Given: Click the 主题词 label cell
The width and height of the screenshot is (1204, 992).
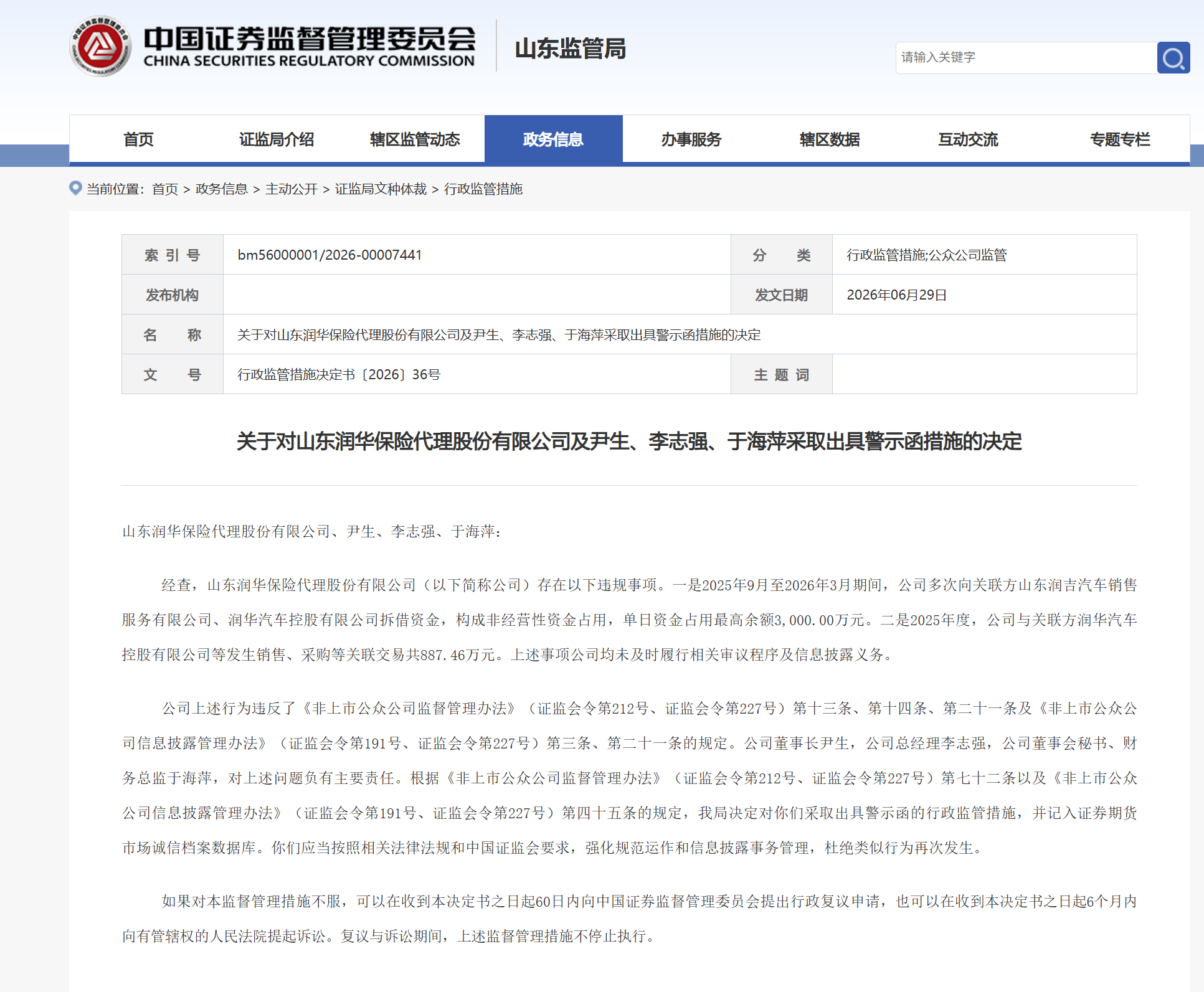Looking at the screenshot, I should tap(782, 374).
